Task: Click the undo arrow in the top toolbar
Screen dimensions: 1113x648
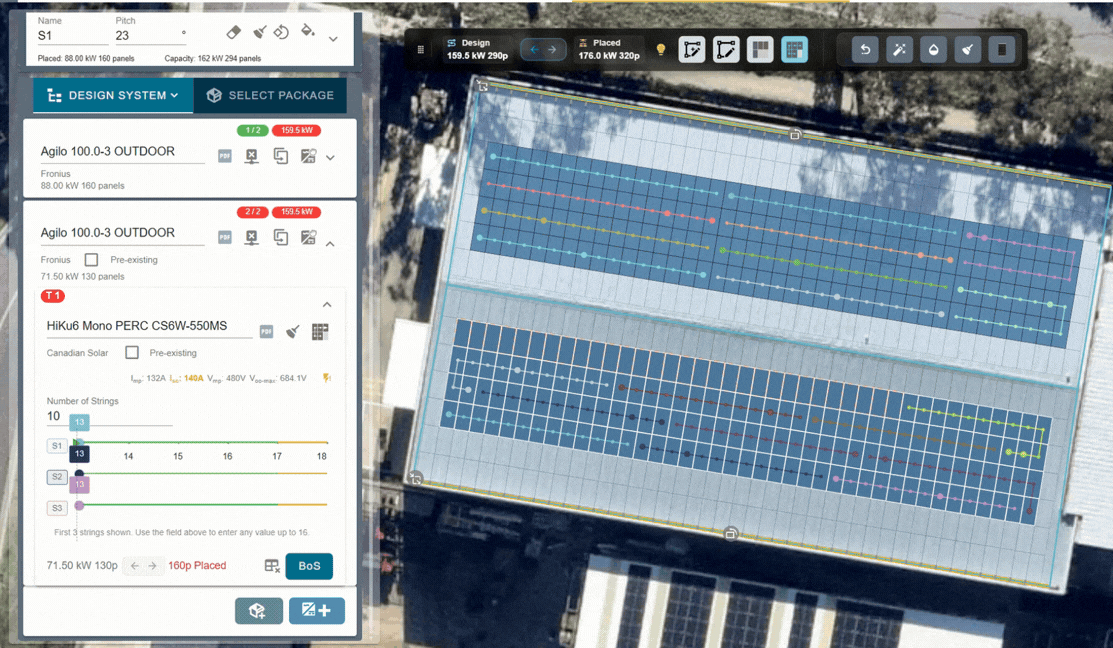Action: pyautogui.click(x=865, y=49)
